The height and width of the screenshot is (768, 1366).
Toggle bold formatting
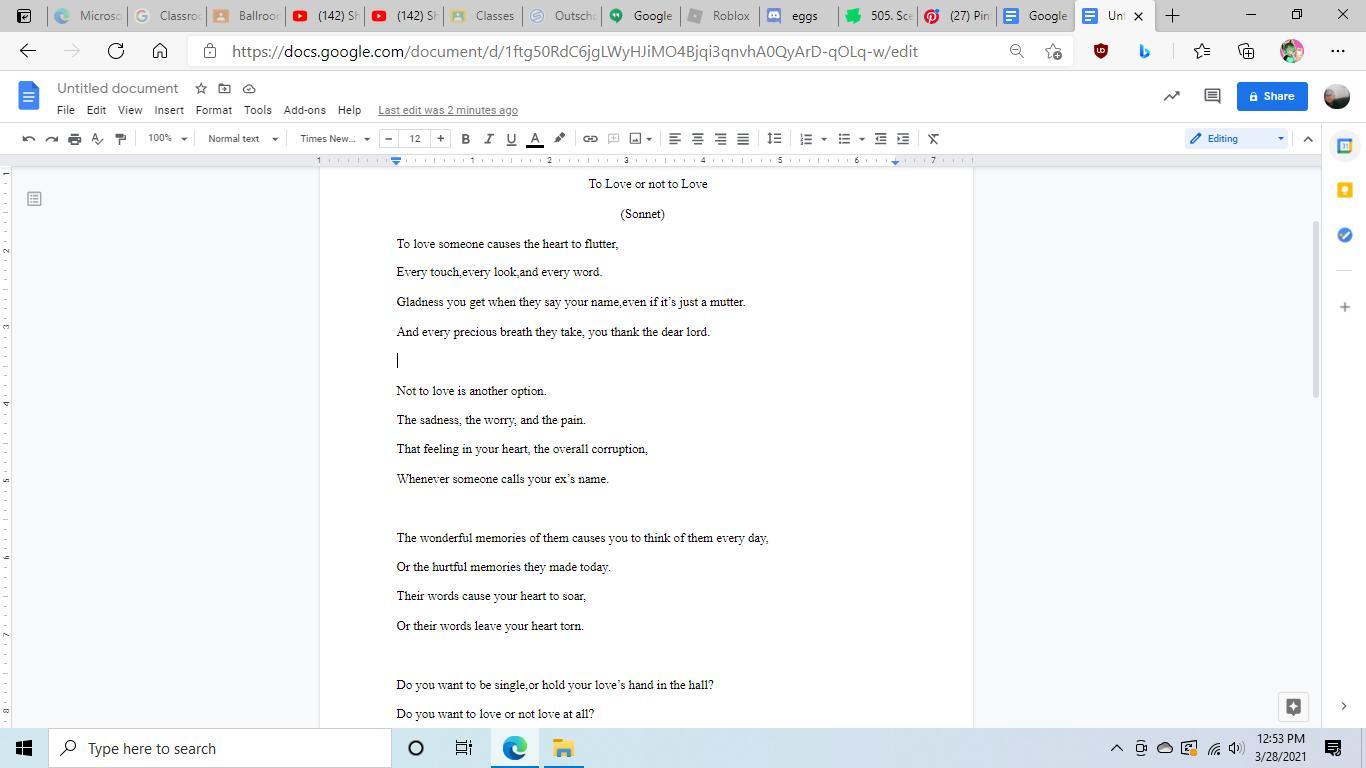click(466, 139)
